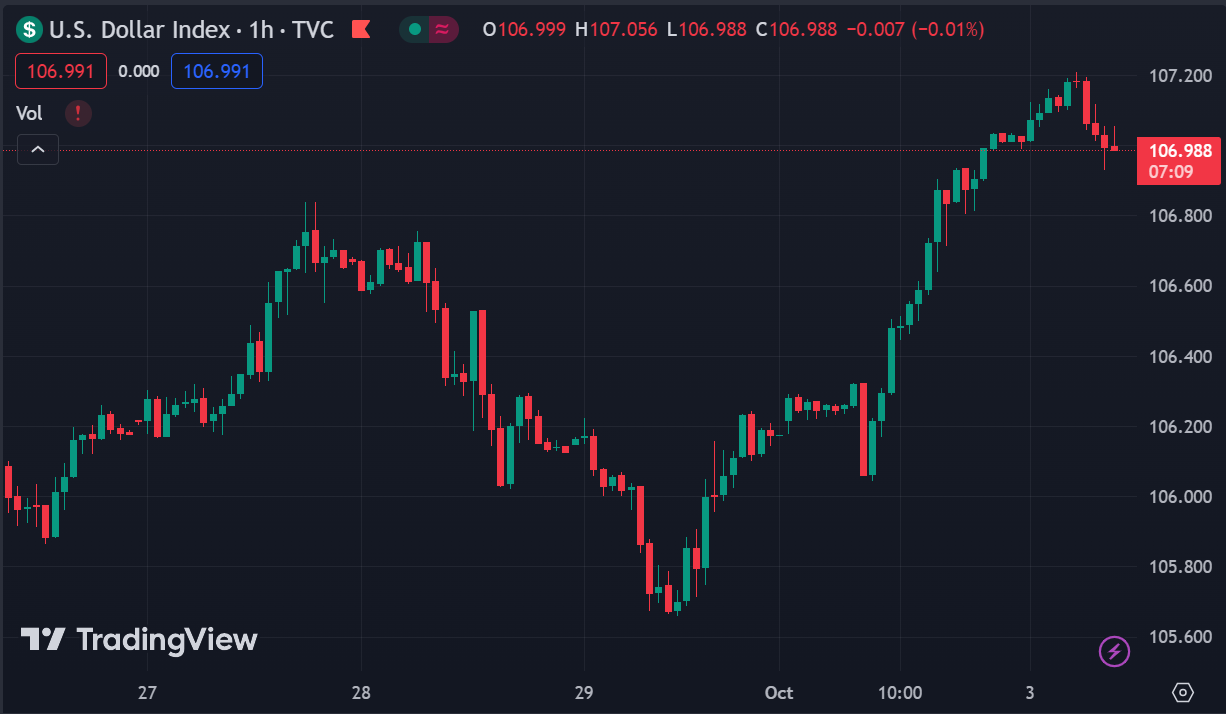Click the green dollar symbol logo
The image size is (1226, 714).
[x=31, y=29]
